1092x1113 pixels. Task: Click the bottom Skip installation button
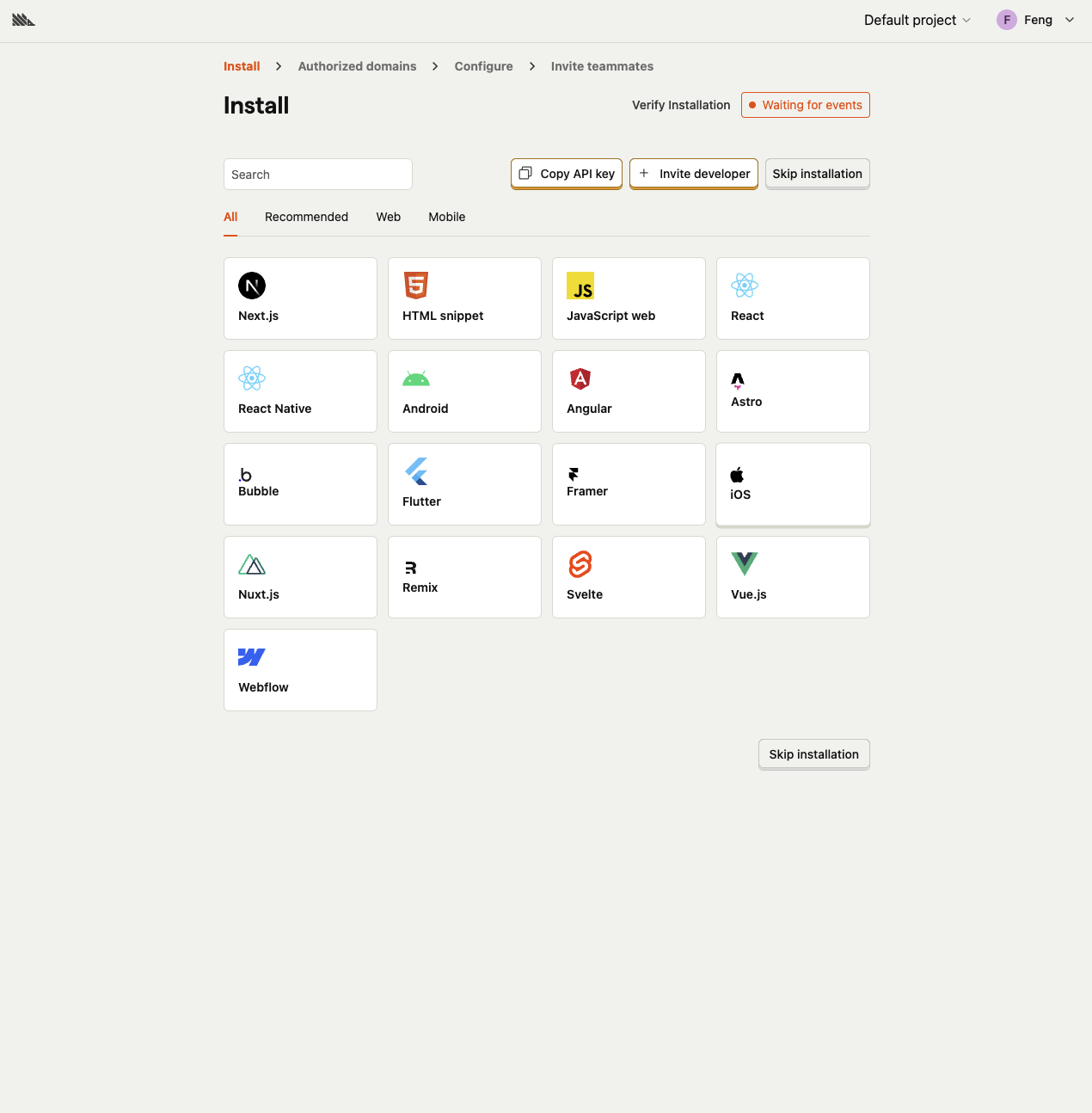(814, 754)
